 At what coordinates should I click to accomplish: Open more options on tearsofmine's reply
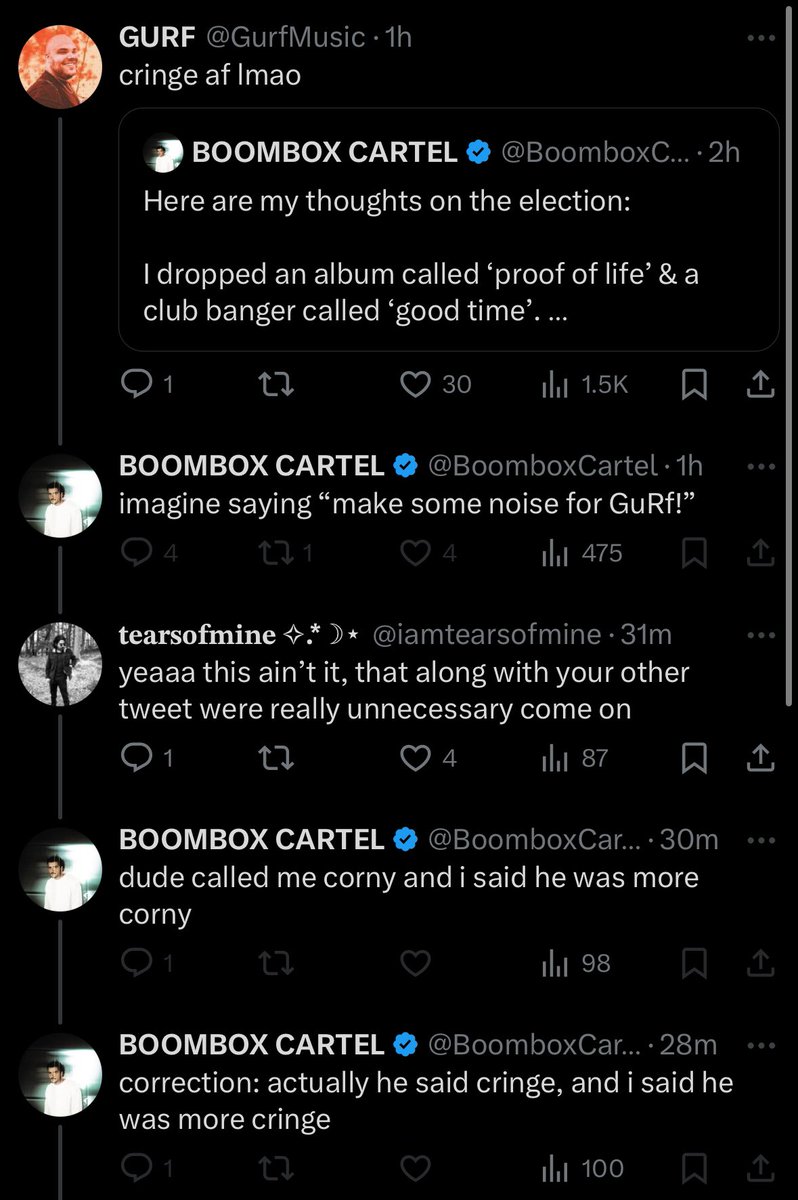pos(761,635)
